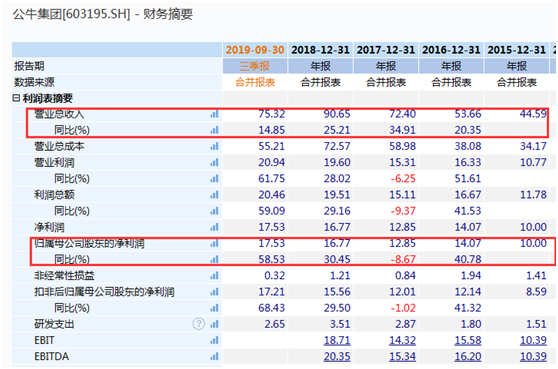The height and width of the screenshot is (369, 558).
Task: Select 营业利润 value 20.94
Action: coord(272,163)
